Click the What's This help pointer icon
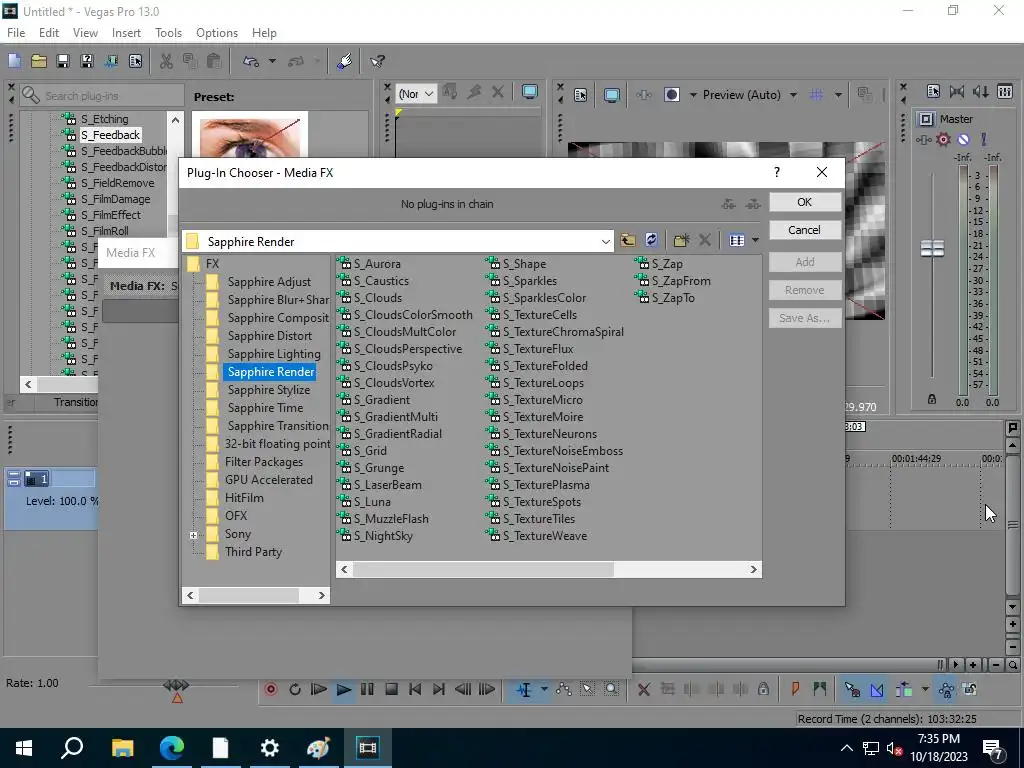The image size is (1024, 768). pyautogui.click(x=377, y=61)
